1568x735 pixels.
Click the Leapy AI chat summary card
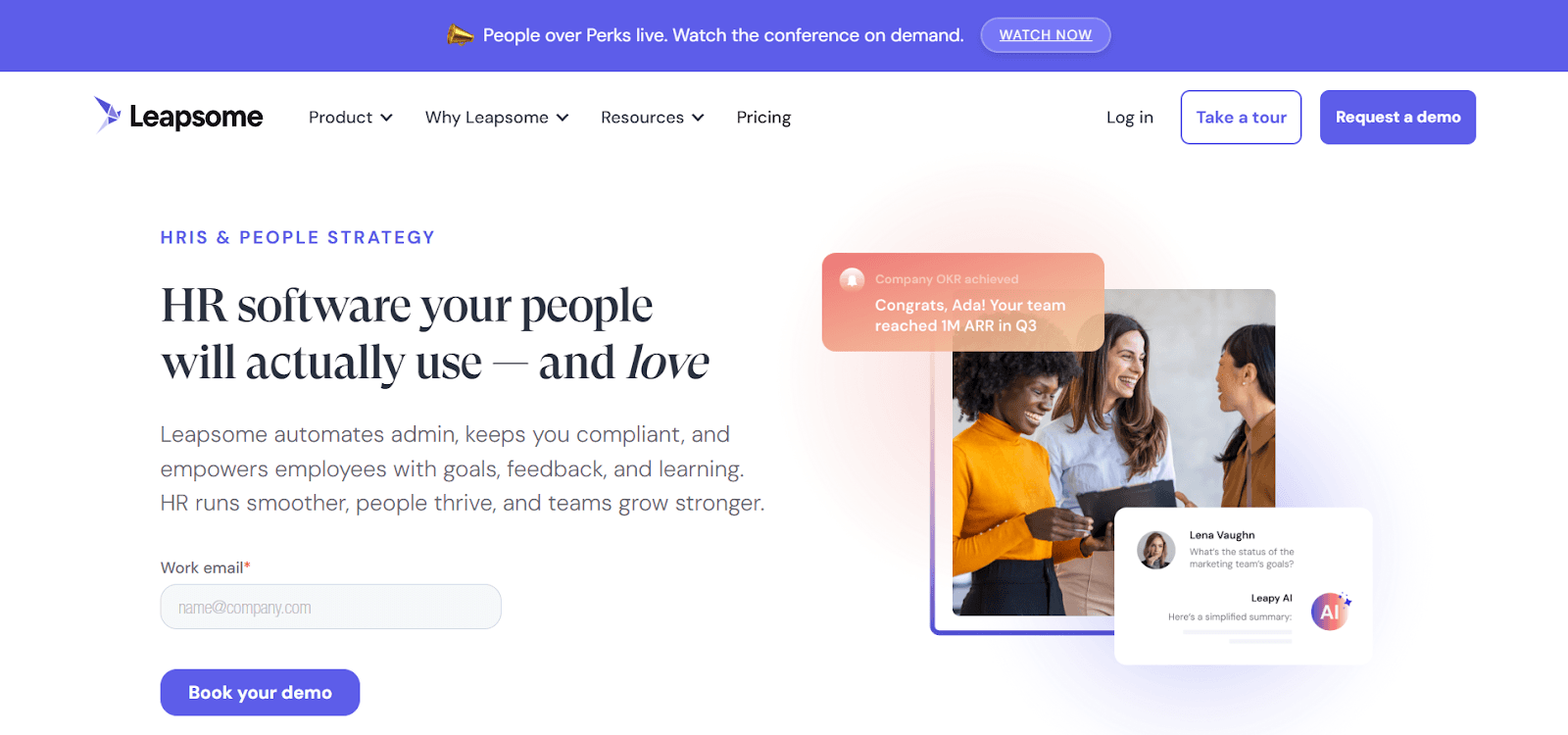point(1244,586)
